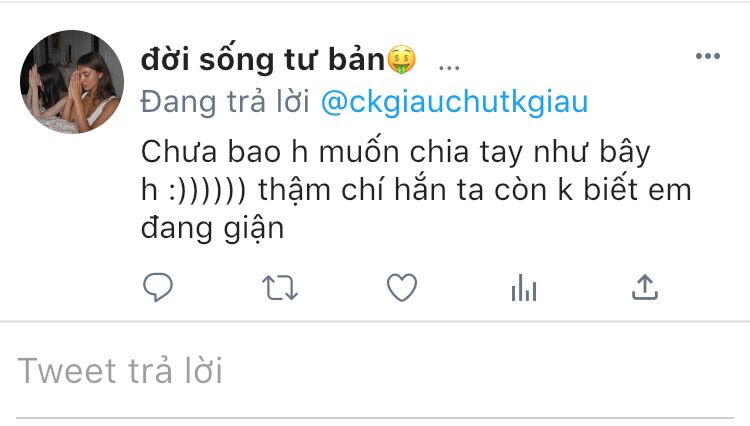Click the words "biết em" in the tweet
This screenshot has height=426, width=750.
pos(637,189)
